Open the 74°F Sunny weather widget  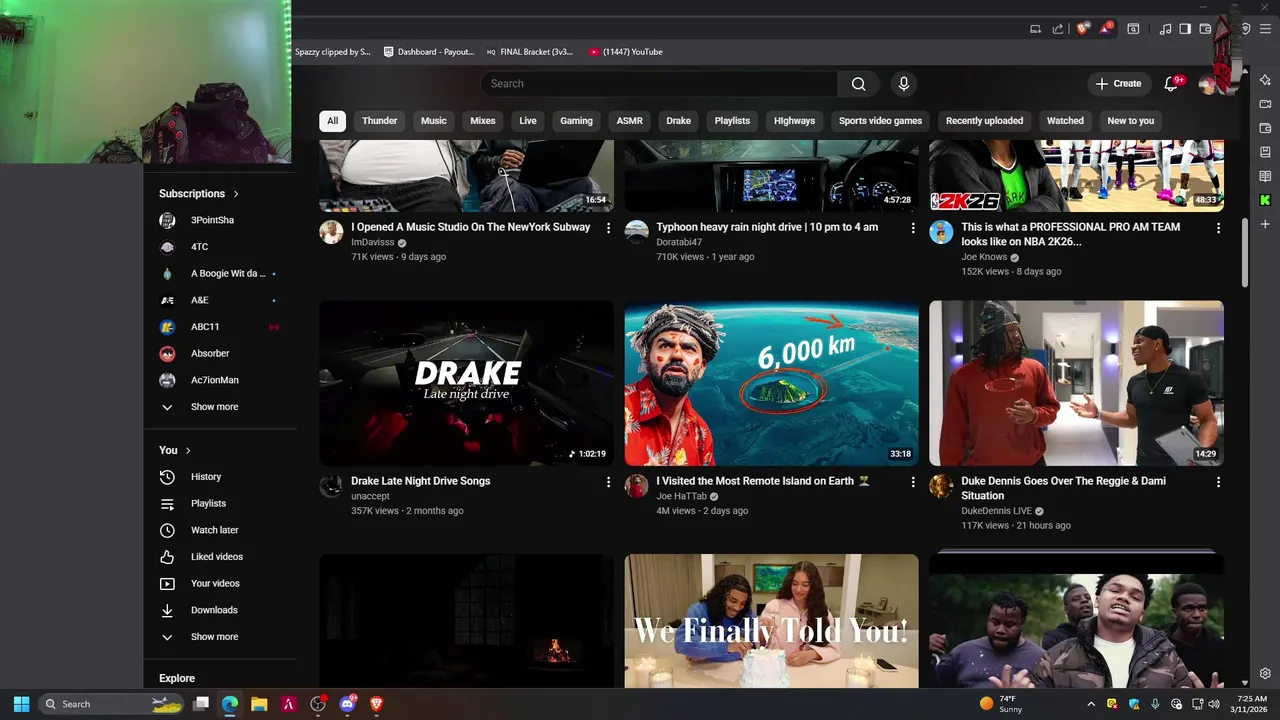(x=1003, y=704)
